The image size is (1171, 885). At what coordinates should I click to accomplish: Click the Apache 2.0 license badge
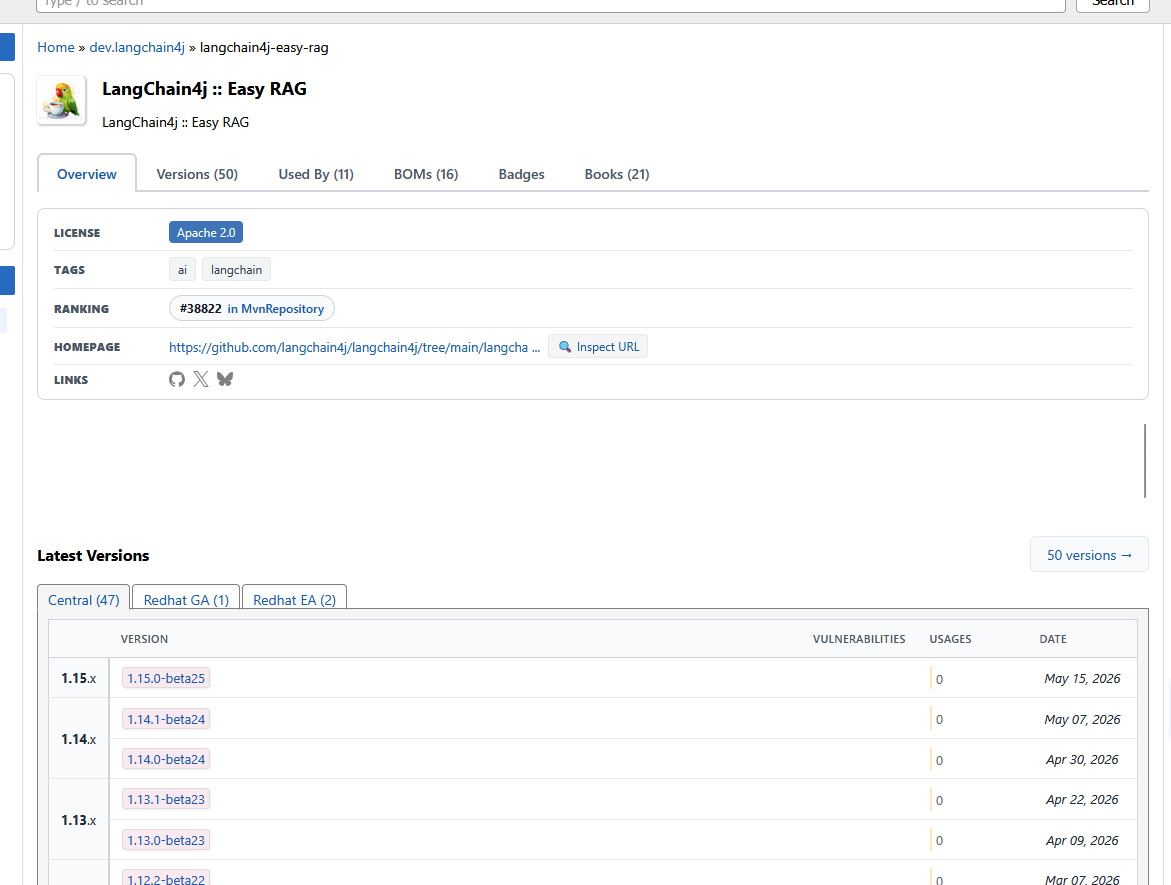click(206, 232)
